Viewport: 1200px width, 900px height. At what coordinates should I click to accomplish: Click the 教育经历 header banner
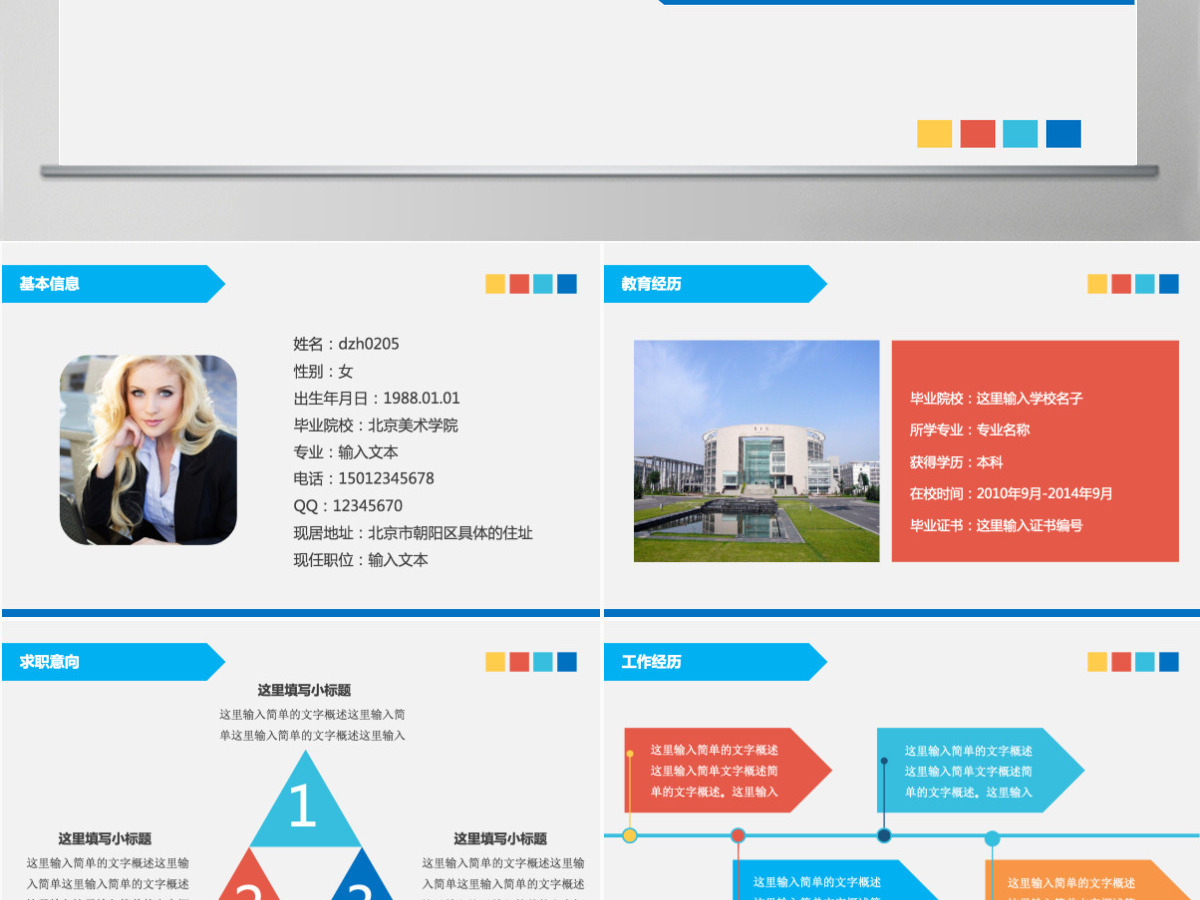pyautogui.click(x=715, y=284)
